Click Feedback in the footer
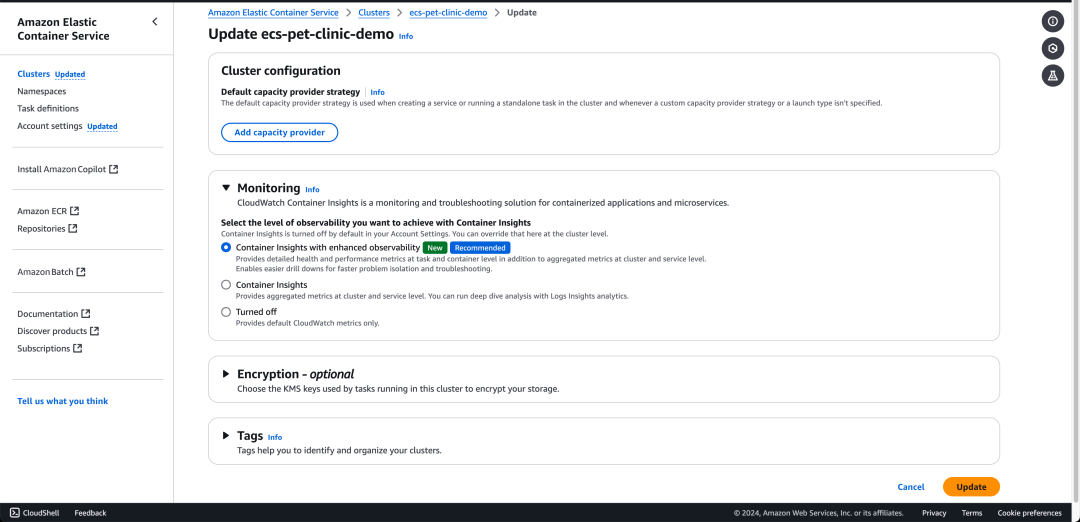 tap(90, 513)
